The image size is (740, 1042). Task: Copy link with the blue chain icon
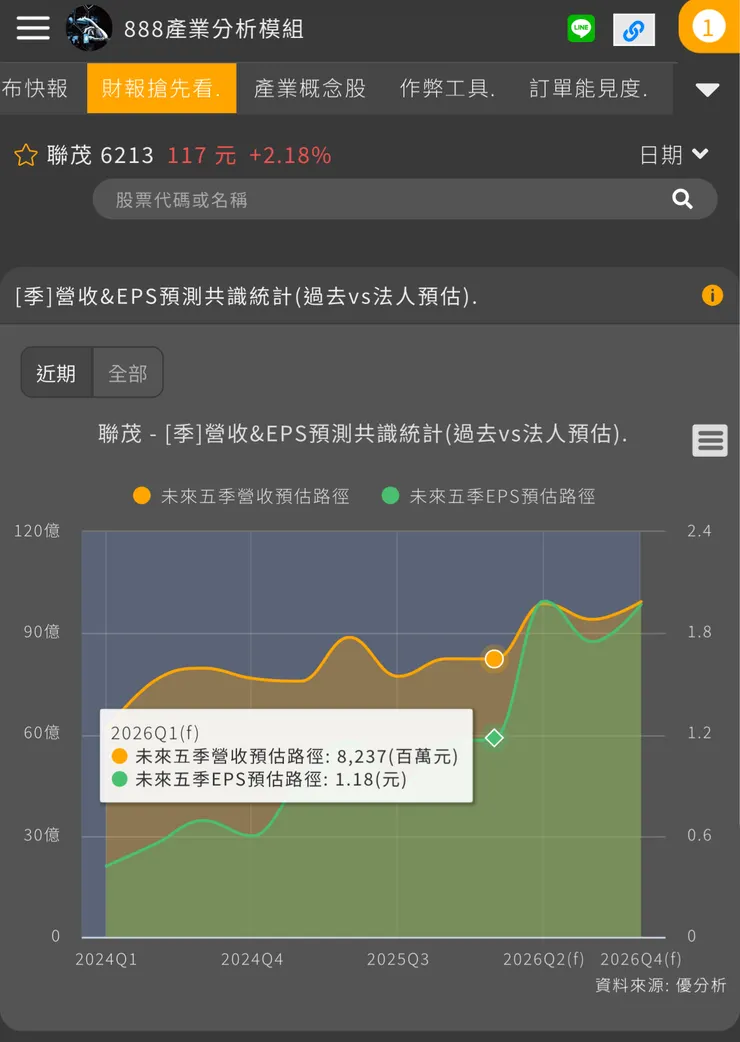(x=634, y=30)
